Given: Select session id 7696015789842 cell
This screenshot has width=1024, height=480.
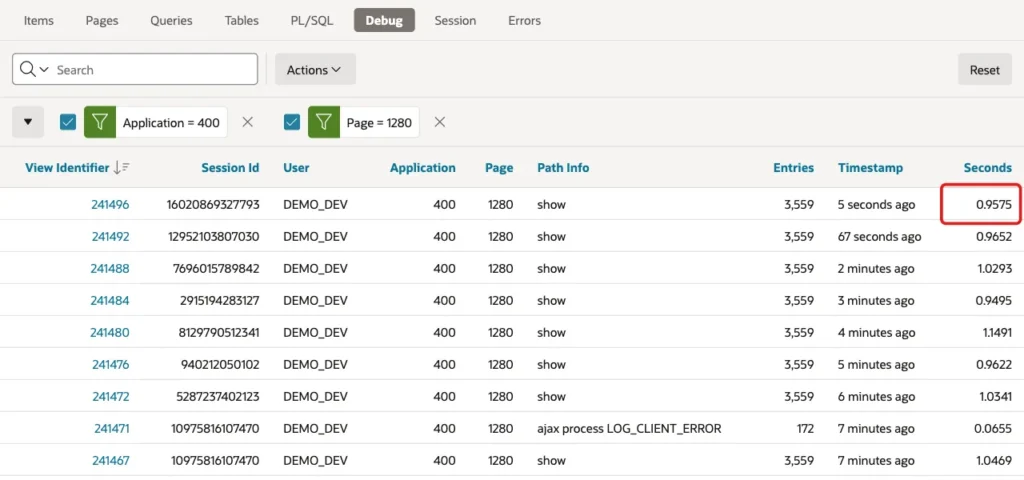Looking at the screenshot, I should (217, 268).
